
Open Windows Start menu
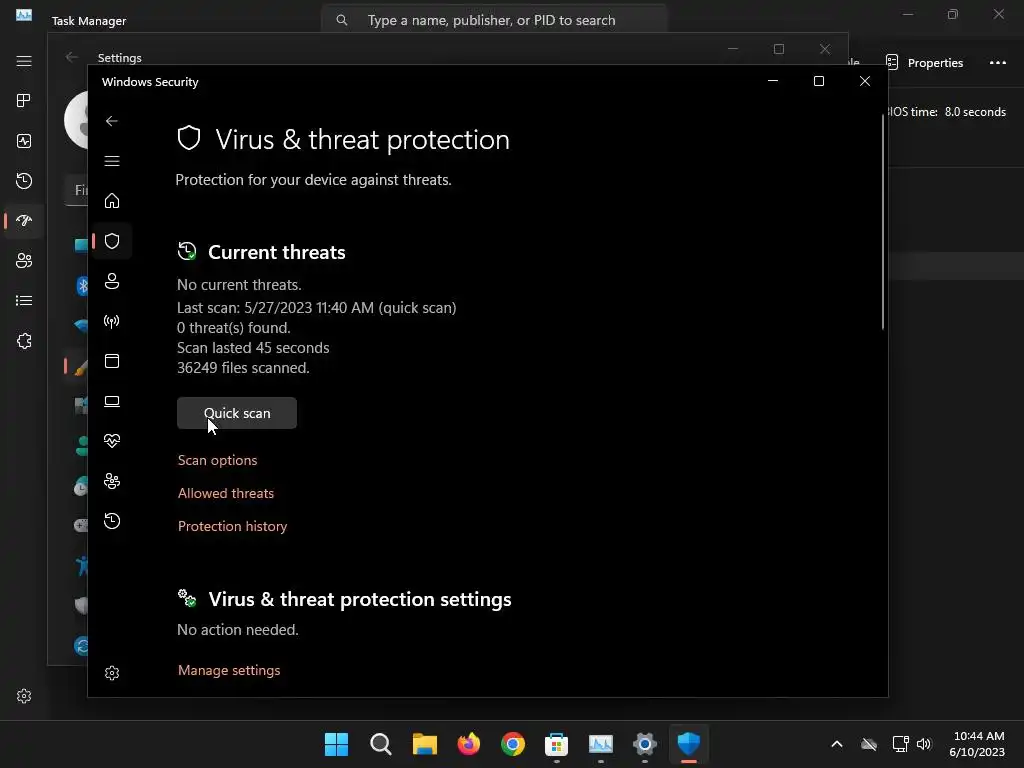point(336,744)
